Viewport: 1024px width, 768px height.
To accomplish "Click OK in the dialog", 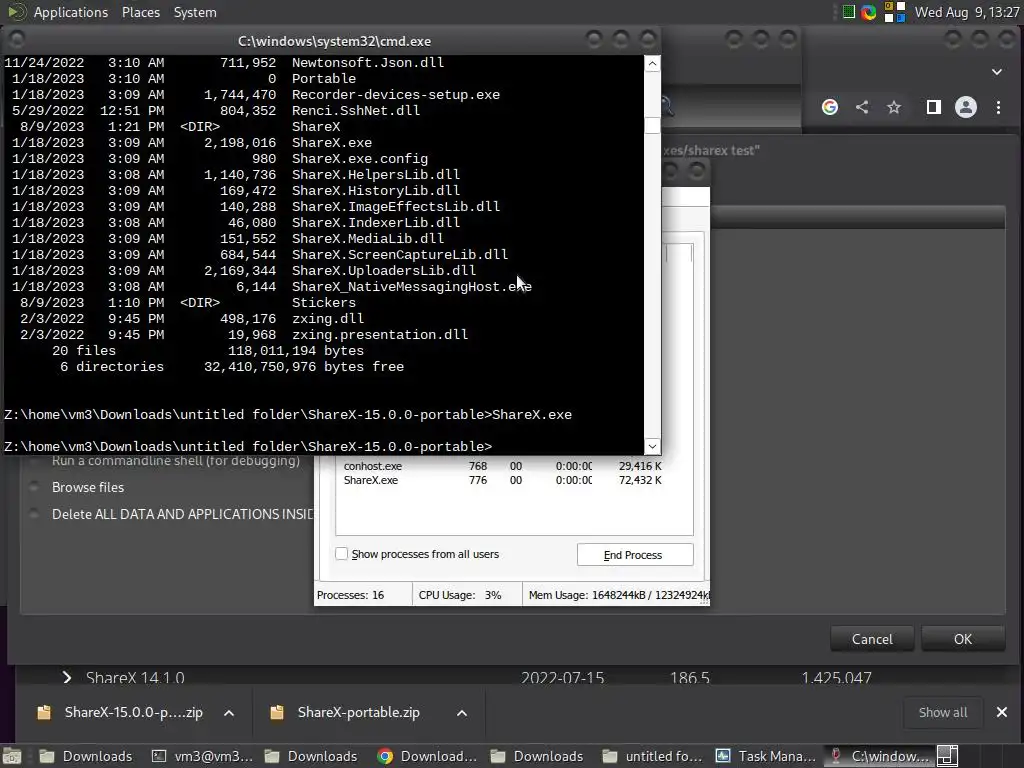I will pyautogui.click(x=963, y=639).
